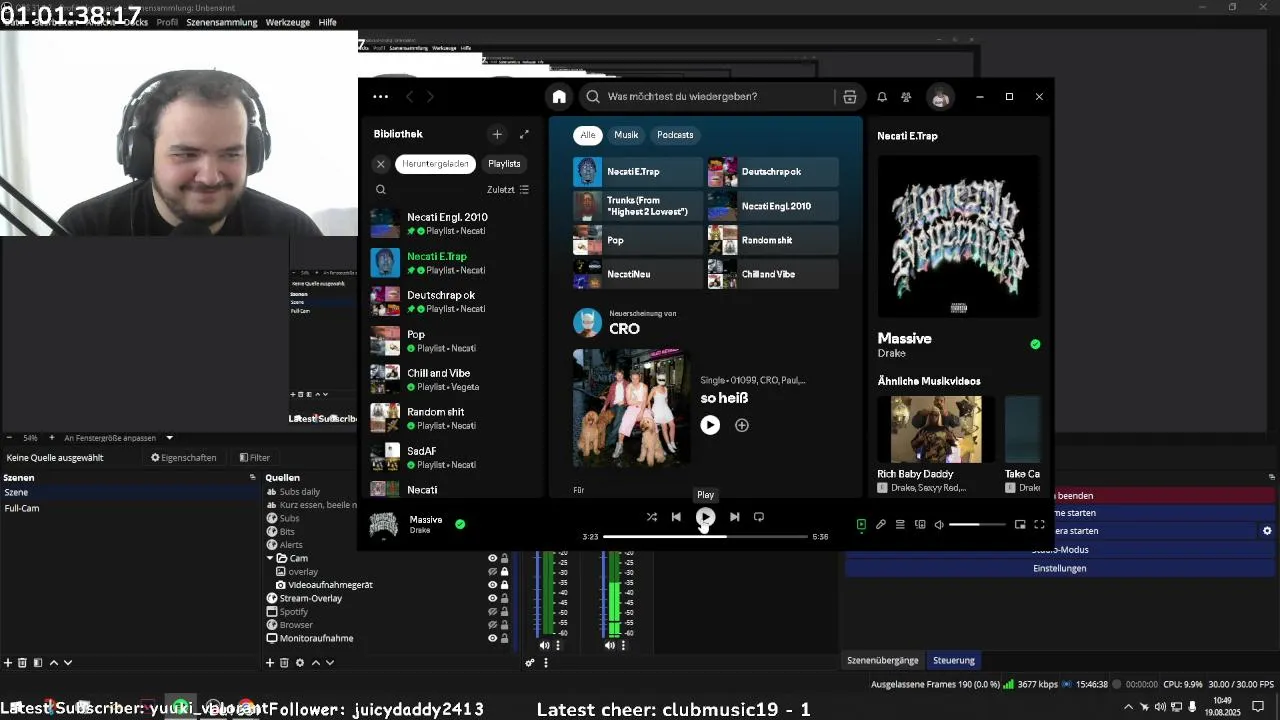1280x720 pixels.
Task: Select the Alle filter chip
Action: [588, 135]
